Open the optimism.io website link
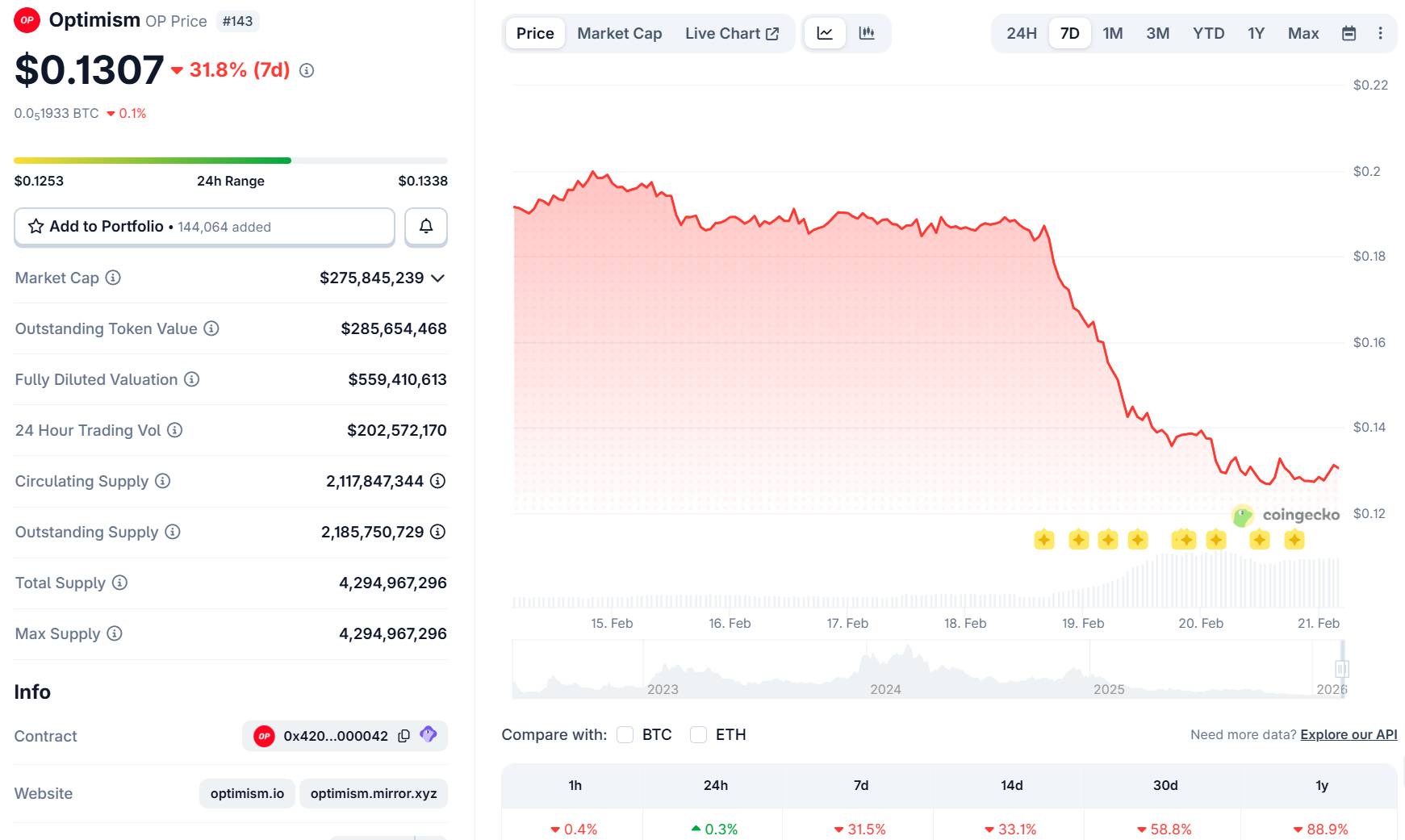Image resolution: width=1405 pixels, height=840 pixels. click(x=247, y=793)
